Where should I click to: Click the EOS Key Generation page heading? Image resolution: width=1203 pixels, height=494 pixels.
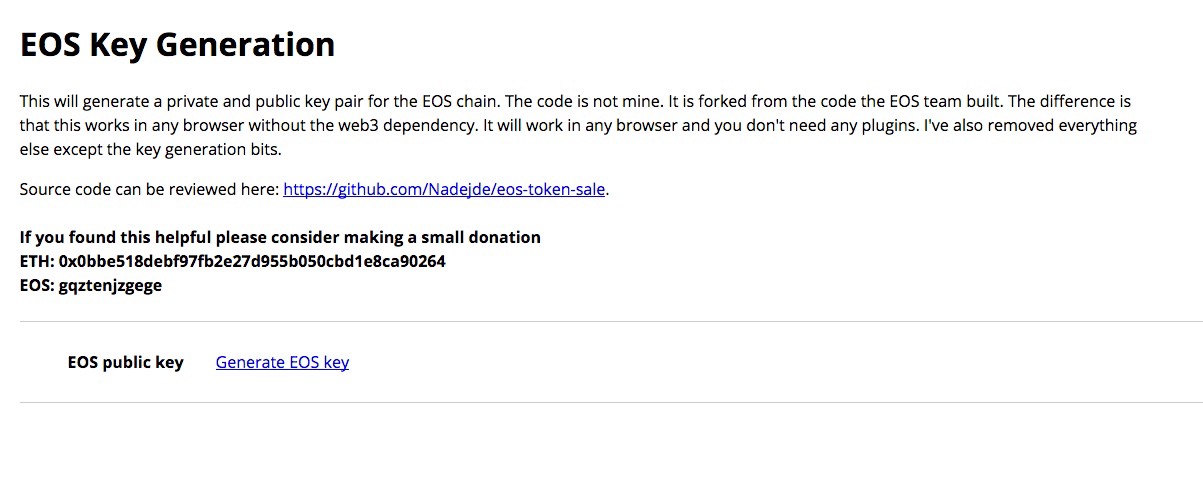point(177,45)
